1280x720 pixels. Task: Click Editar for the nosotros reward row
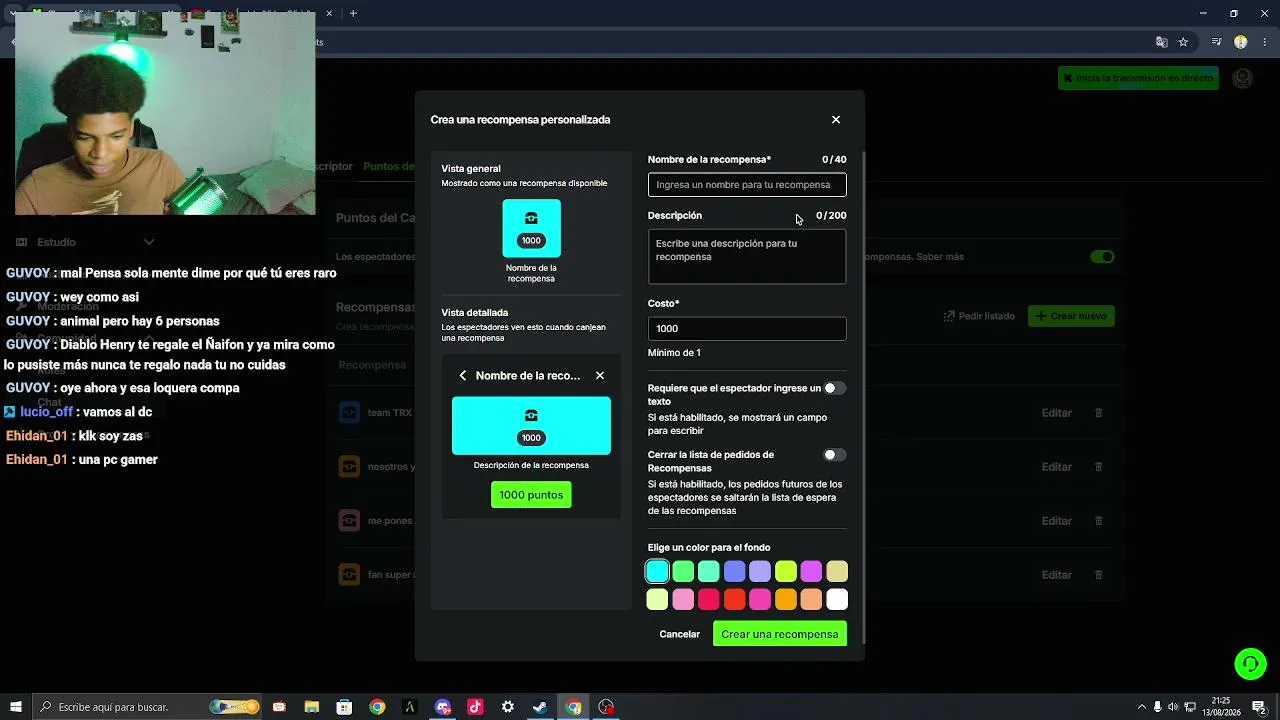[1057, 467]
